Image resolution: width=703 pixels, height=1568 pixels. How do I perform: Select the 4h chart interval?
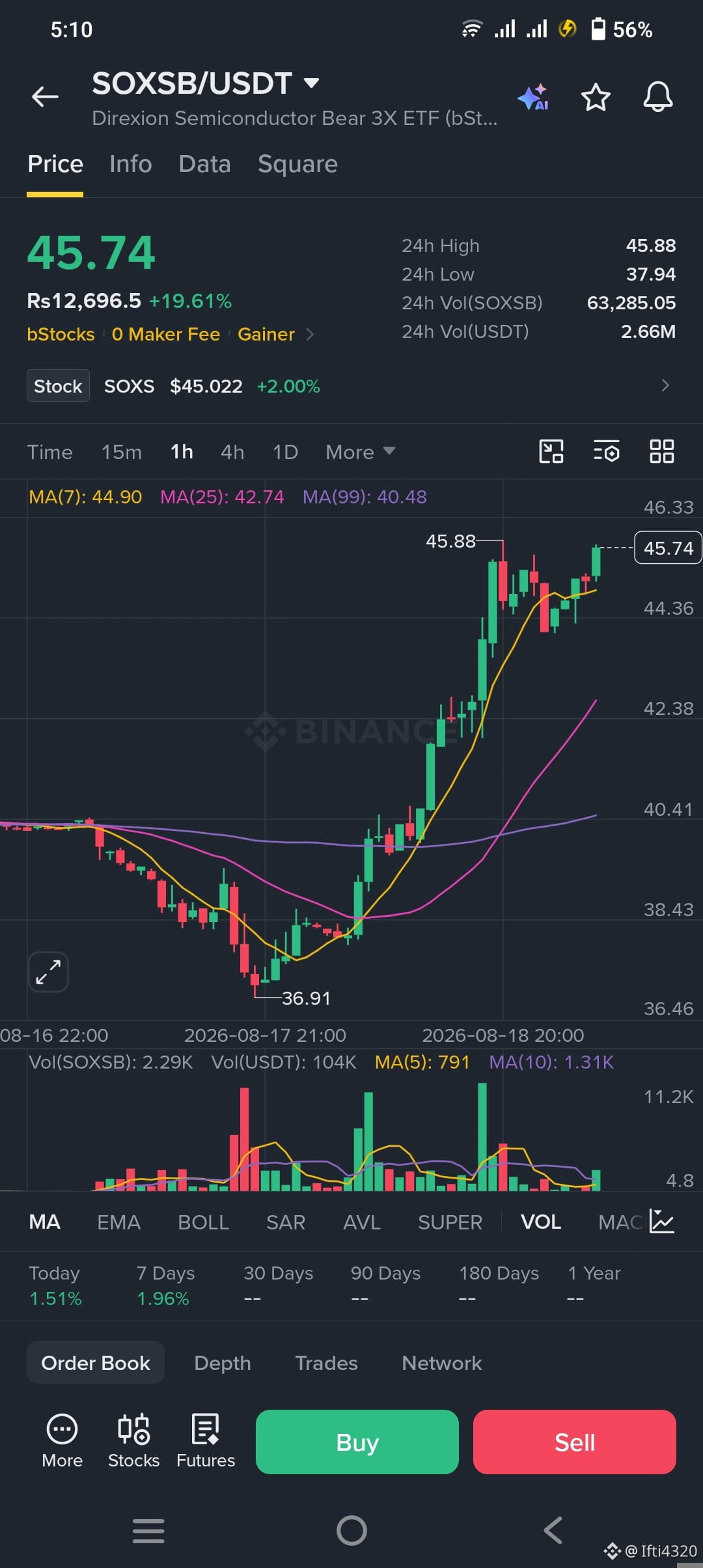coord(232,452)
